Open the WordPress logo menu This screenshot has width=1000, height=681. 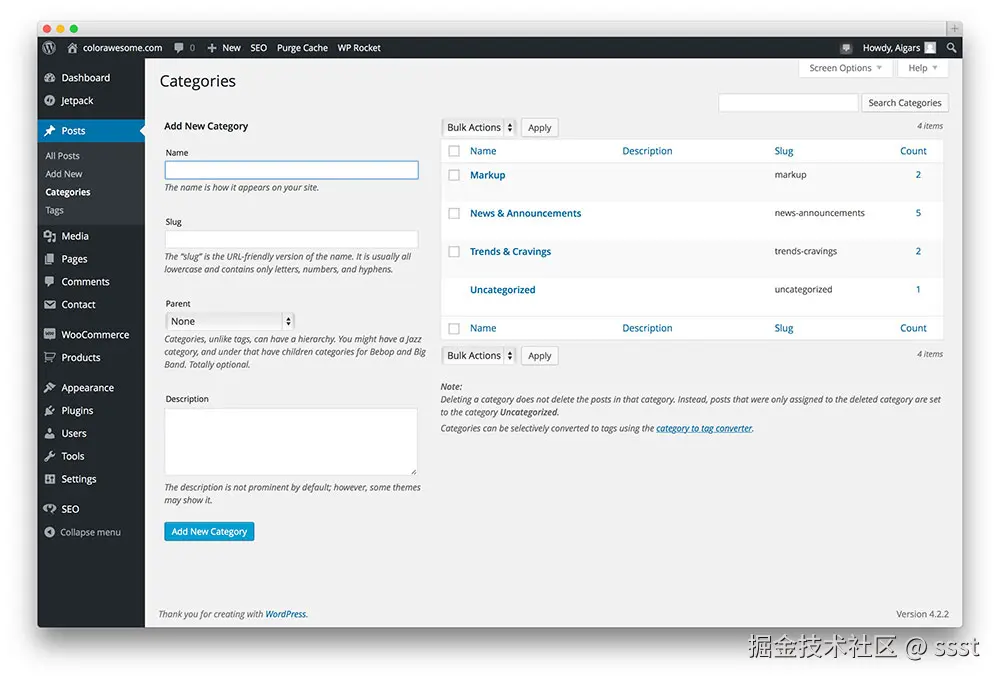[x=50, y=48]
